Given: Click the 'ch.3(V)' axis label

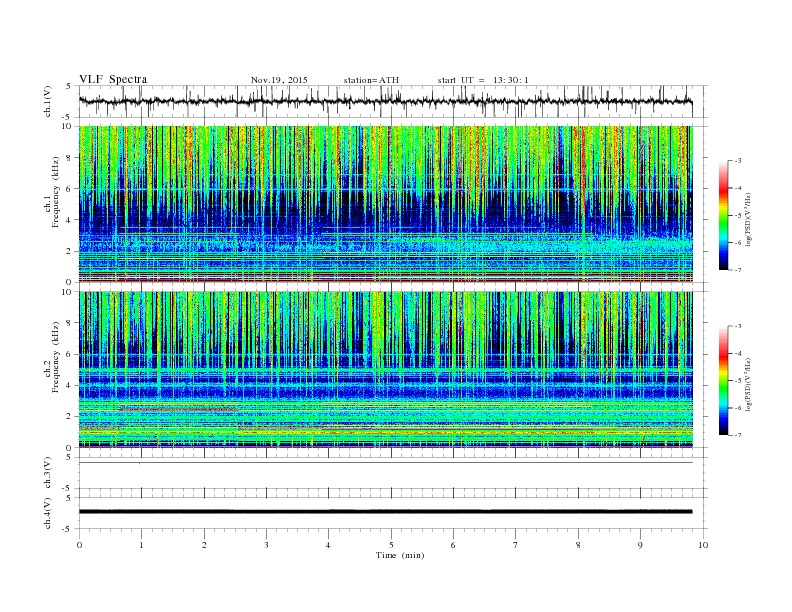Looking at the screenshot, I should tap(48, 473).
